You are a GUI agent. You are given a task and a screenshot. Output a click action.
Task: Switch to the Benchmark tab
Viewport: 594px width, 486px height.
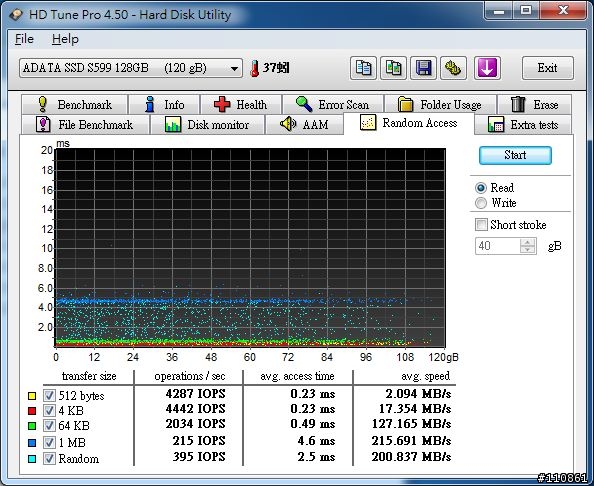coord(75,104)
